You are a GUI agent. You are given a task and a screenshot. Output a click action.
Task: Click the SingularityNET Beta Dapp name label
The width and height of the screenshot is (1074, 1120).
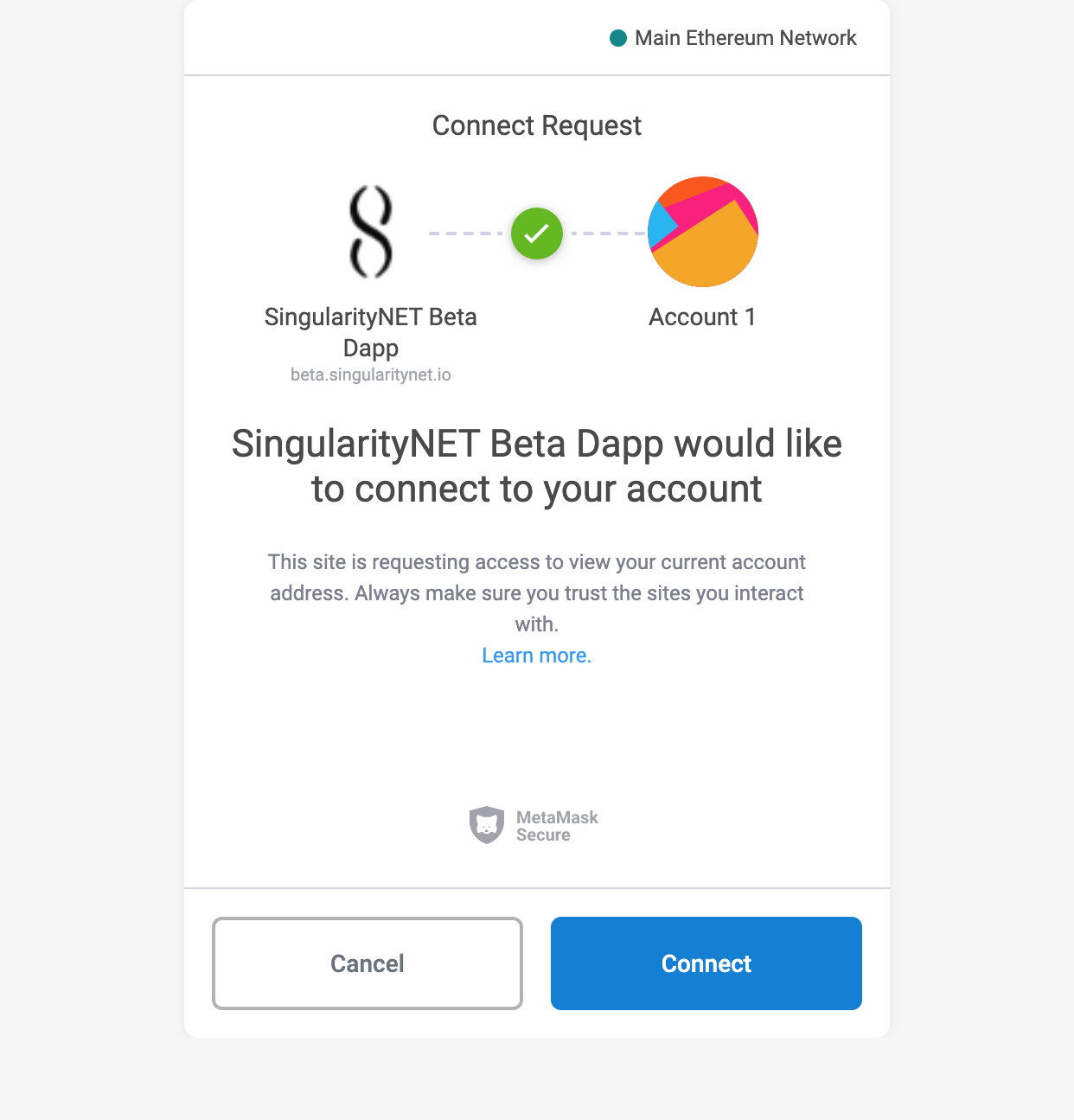click(371, 332)
